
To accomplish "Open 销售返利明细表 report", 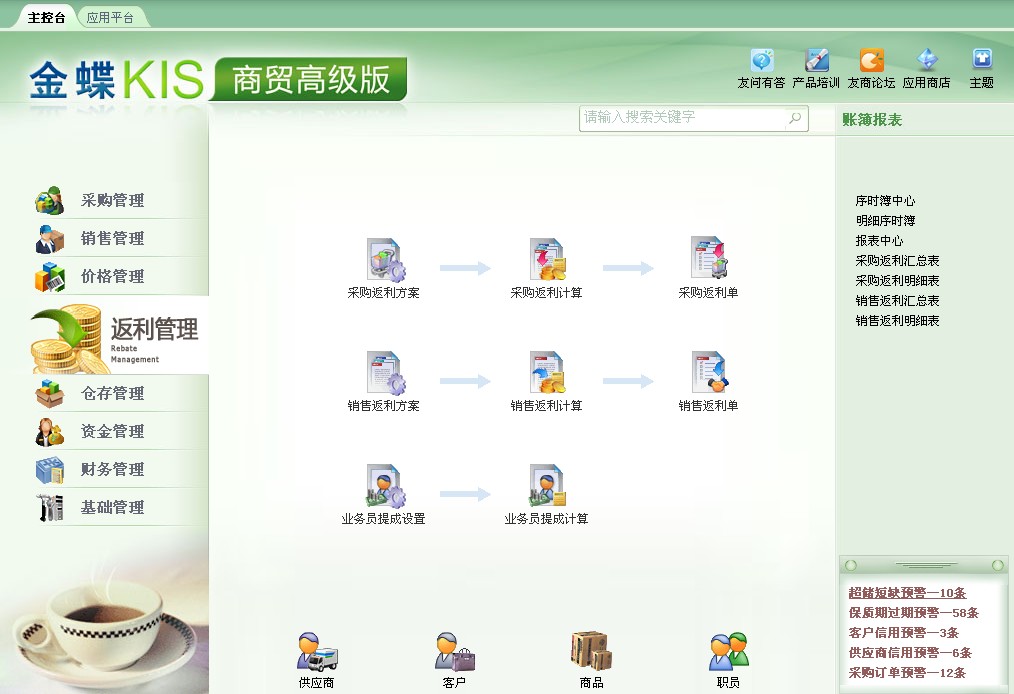I will pyautogui.click(x=897, y=321).
